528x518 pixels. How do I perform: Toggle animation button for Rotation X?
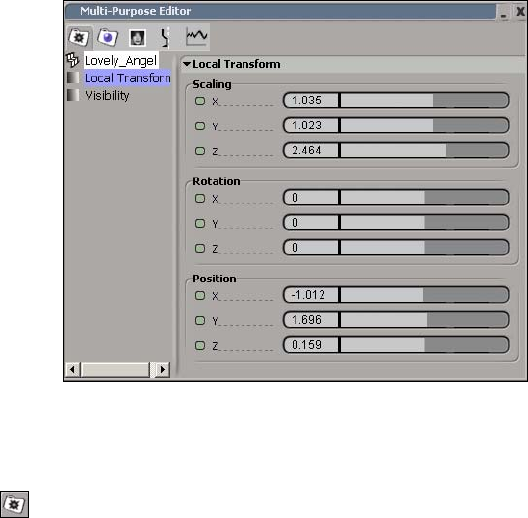200,198
